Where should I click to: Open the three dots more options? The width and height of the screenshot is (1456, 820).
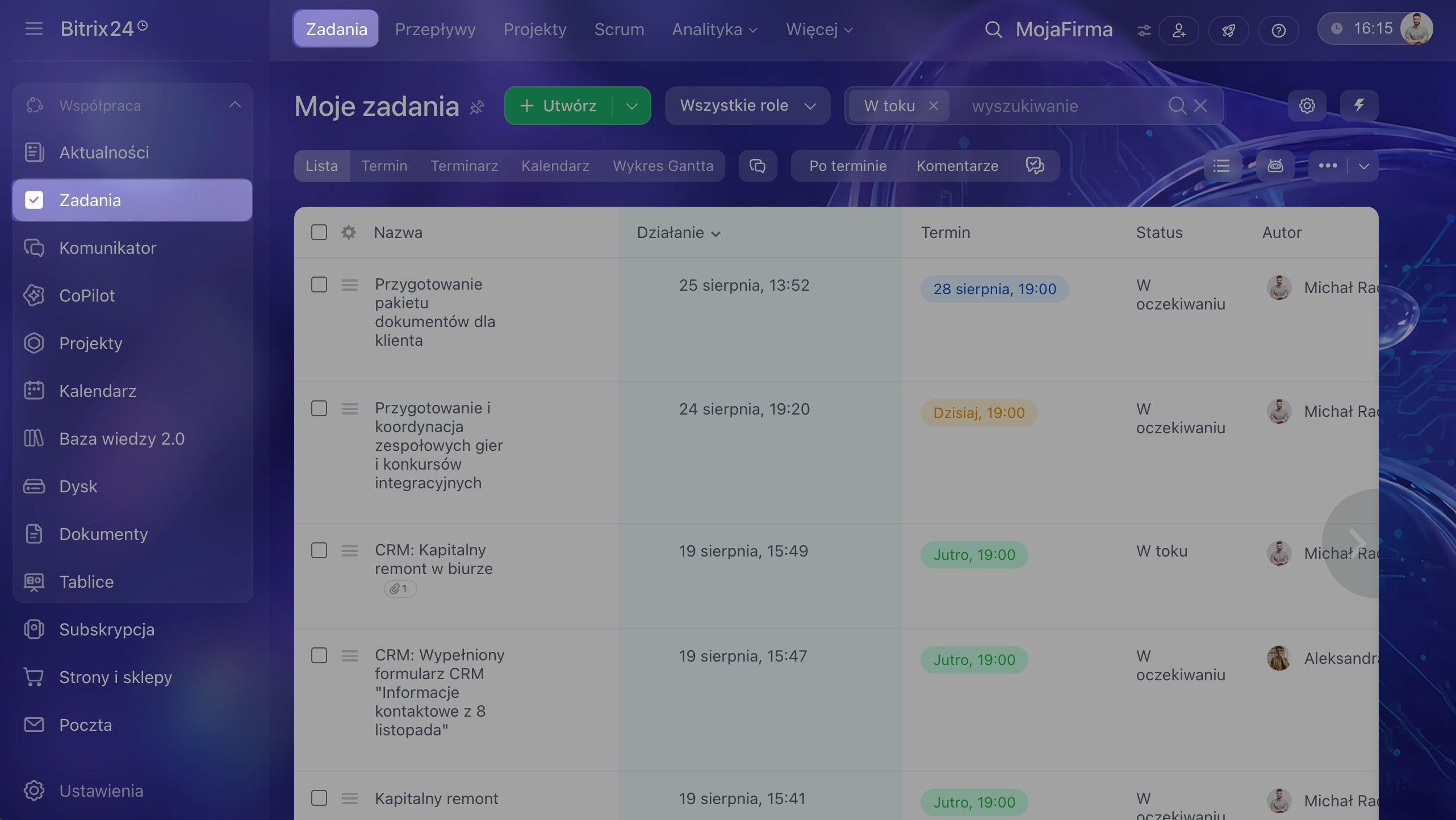[x=1328, y=166]
